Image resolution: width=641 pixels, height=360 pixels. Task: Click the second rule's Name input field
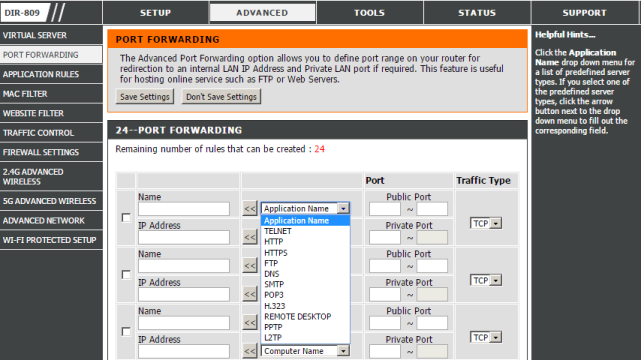184,266
